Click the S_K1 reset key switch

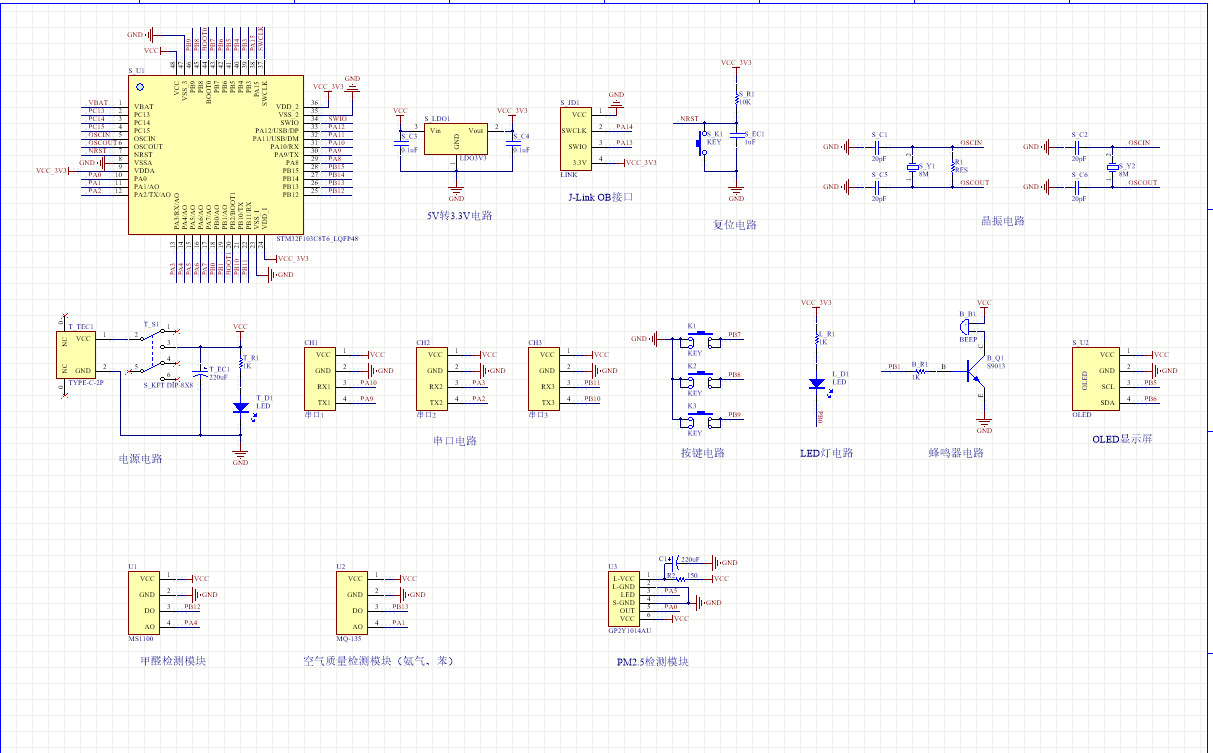(x=702, y=142)
